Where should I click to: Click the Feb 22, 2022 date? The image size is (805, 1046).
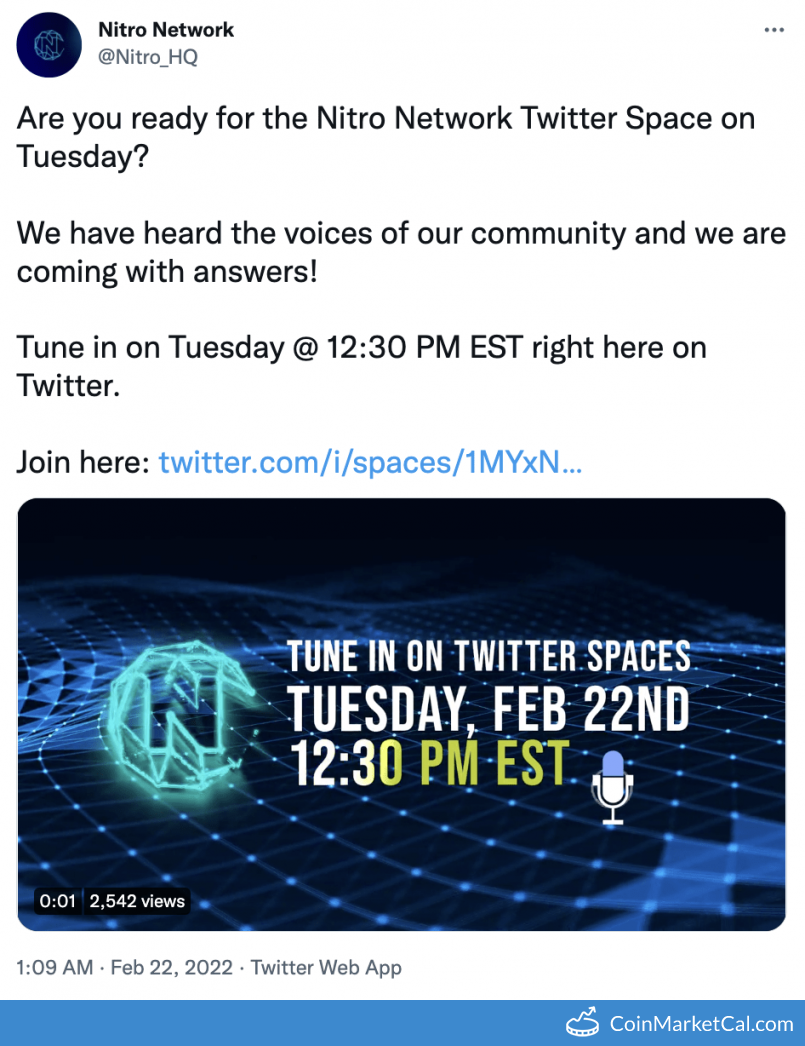171,967
